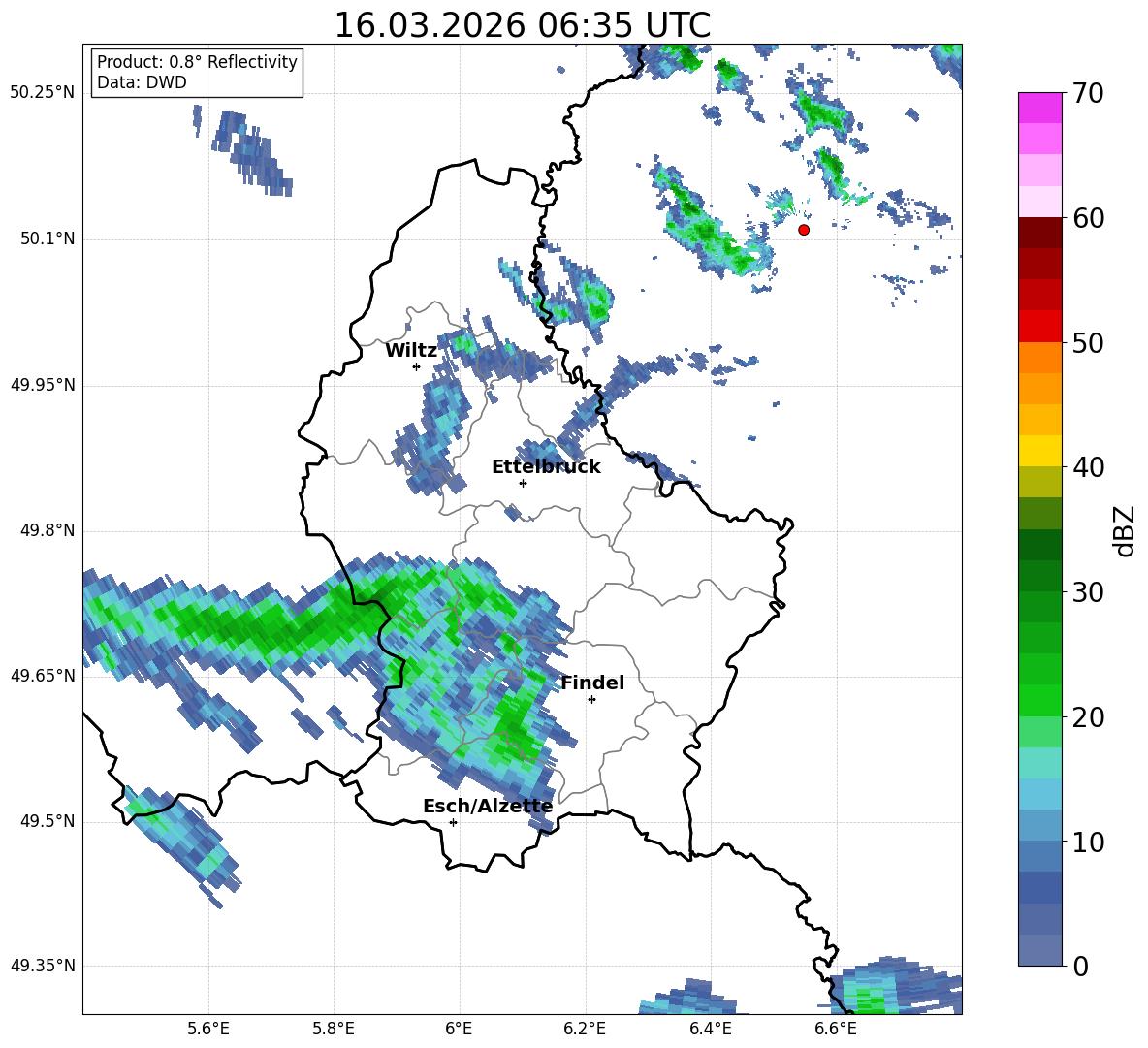Screen dimensions: 1148x1048
Task: Click the 49.95°N latitude label
Action: click(42, 384)
